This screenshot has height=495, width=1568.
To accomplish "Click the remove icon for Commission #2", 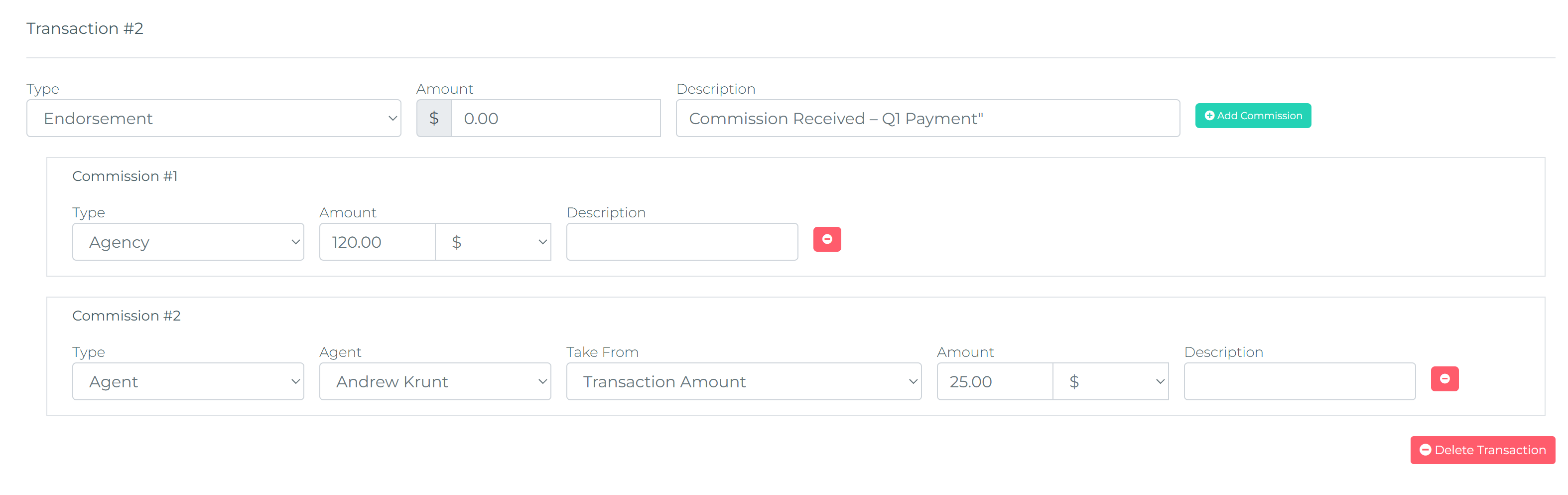I will pos(1445,379).
